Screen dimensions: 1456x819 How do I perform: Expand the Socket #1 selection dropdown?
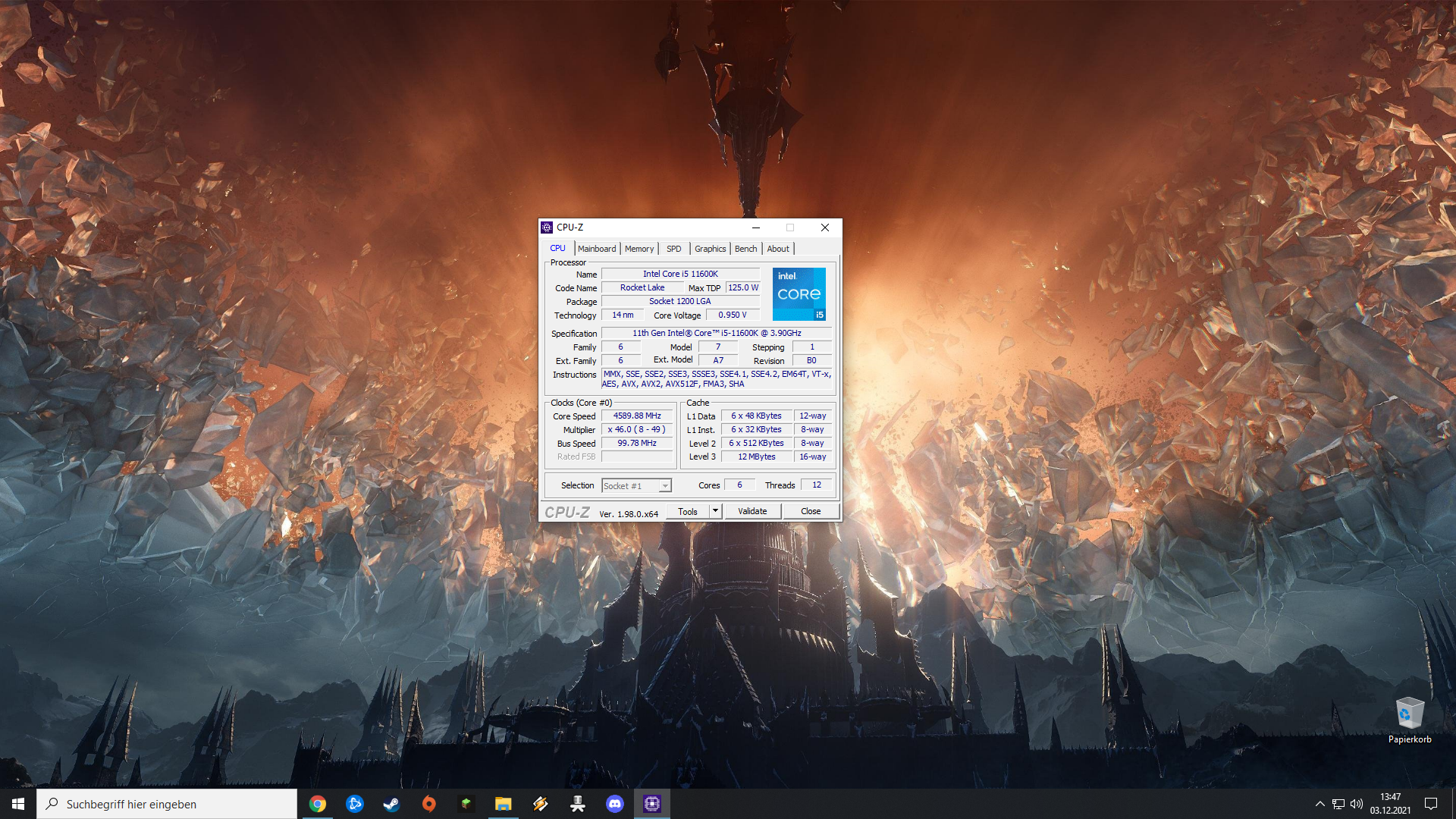(665, 486)
